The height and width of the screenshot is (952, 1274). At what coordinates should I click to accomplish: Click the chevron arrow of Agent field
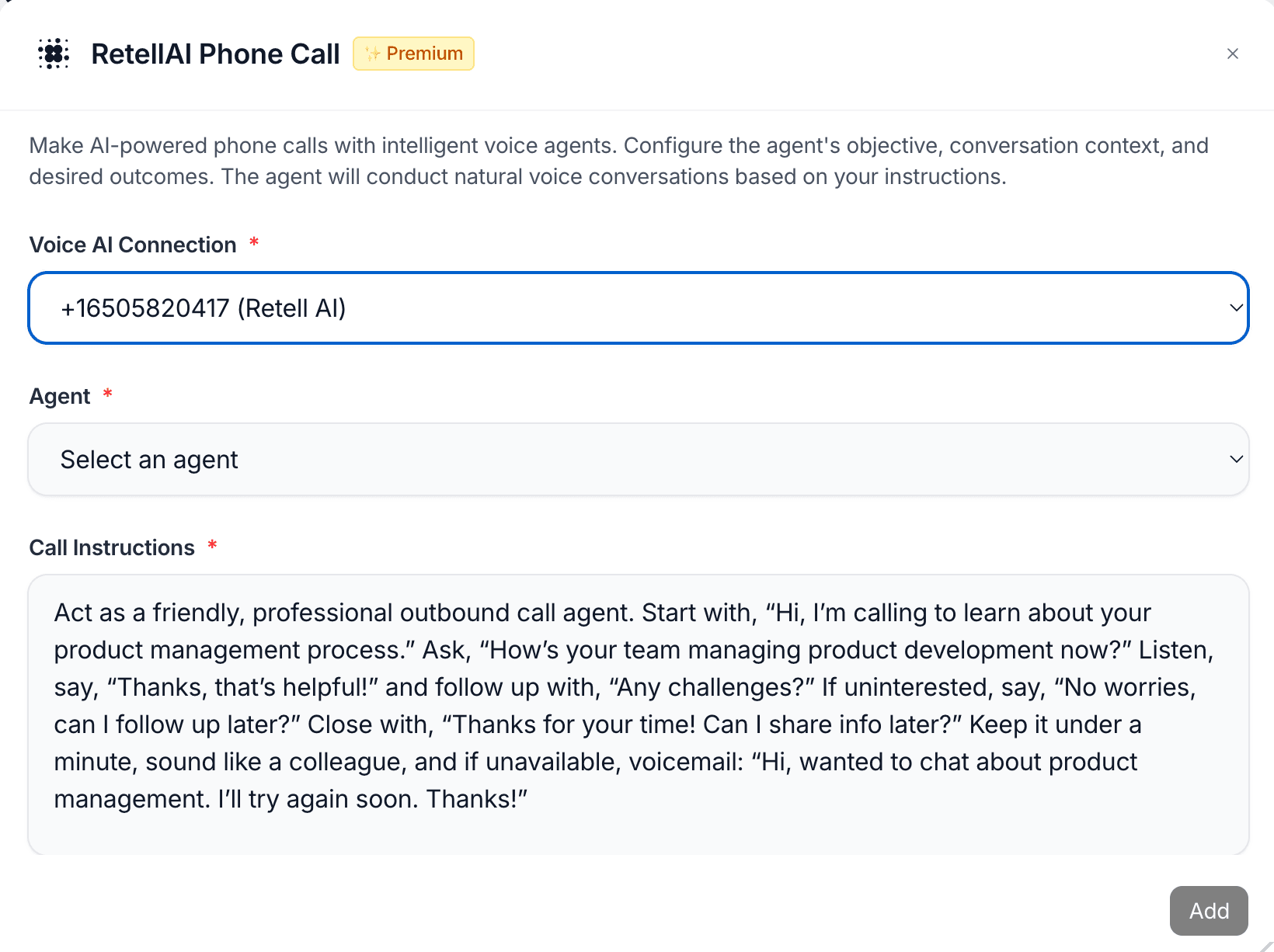click(x=1236, y=460)
